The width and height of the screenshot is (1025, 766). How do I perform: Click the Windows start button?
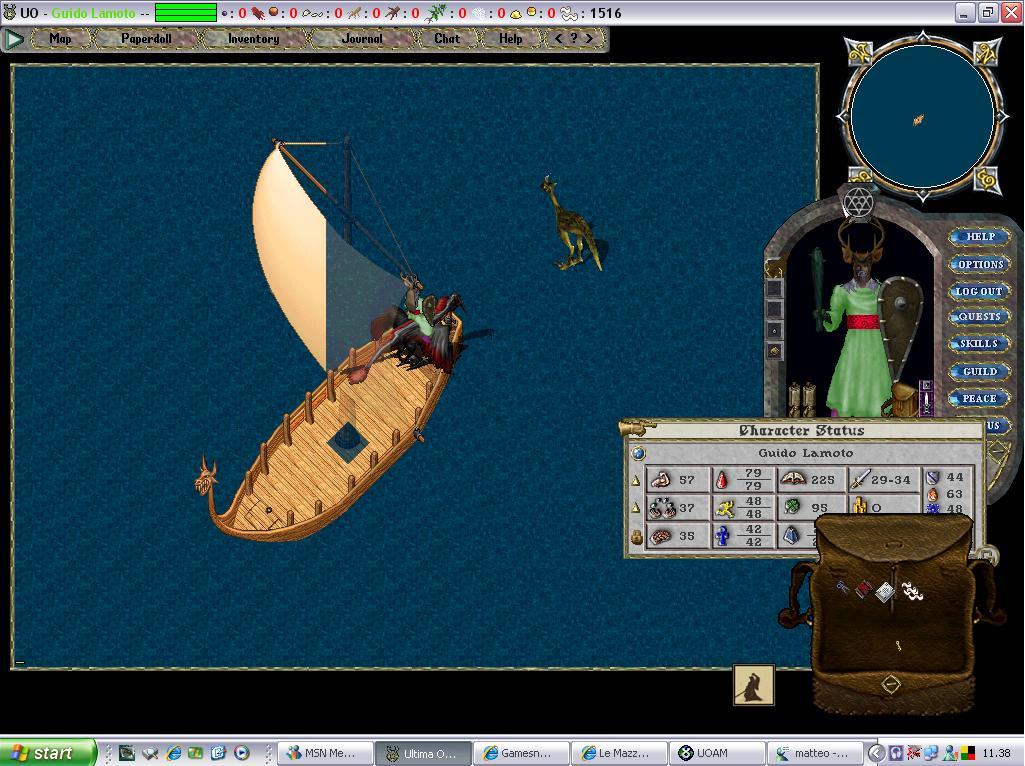click(x=47, y=753)
